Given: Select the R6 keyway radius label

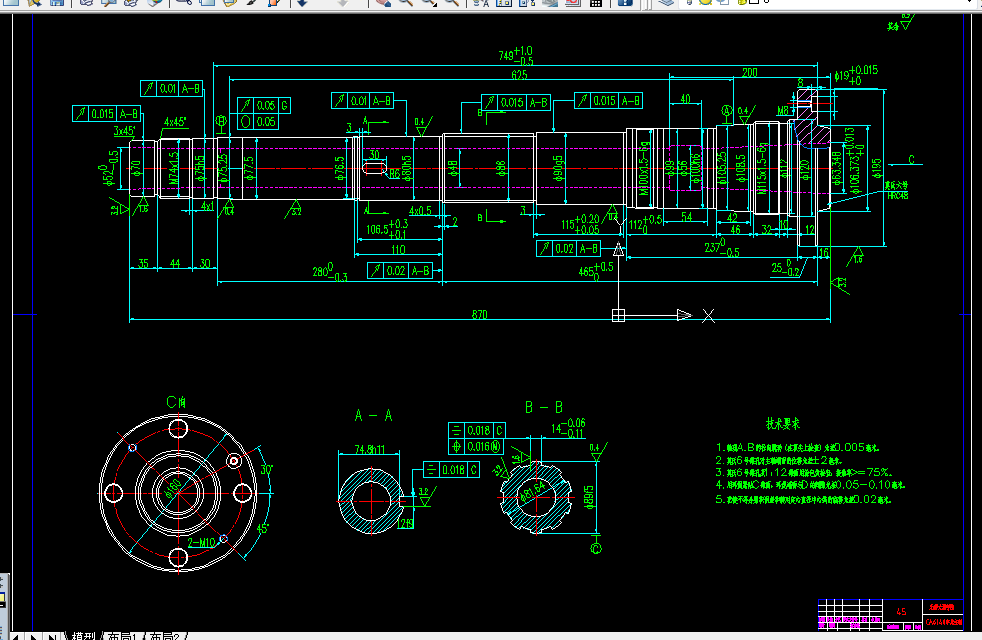Looking at the screenshot, I should [x=395, y=173].
